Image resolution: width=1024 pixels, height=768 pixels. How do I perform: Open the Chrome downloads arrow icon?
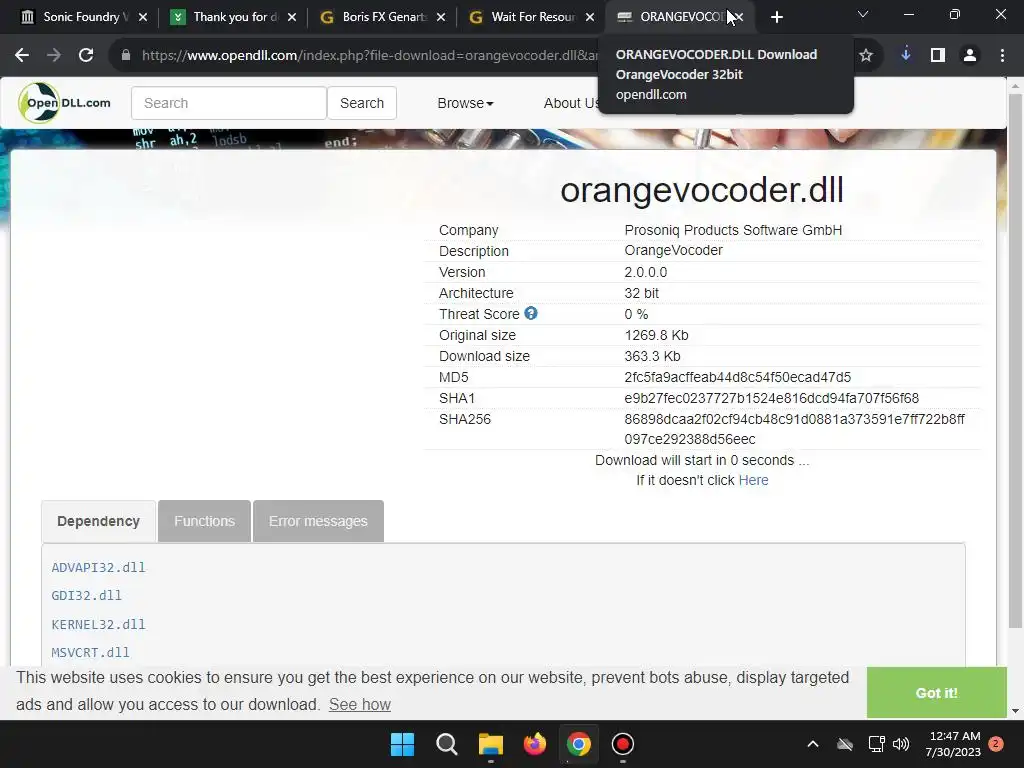[906, 55]
